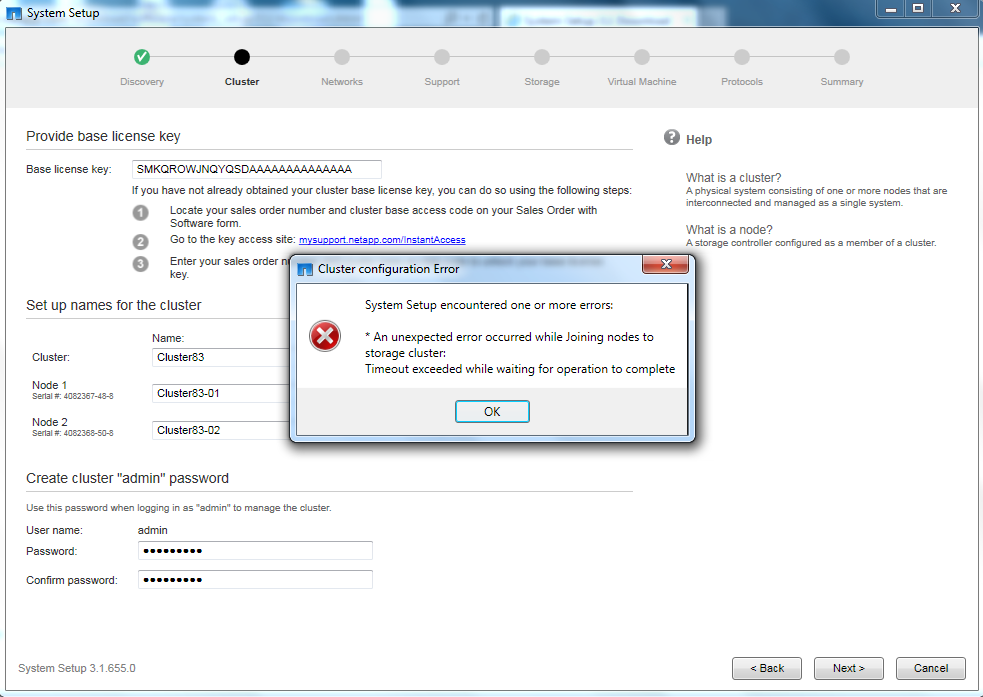Close the Cluster configuration Error dialog

pos(666,264)
